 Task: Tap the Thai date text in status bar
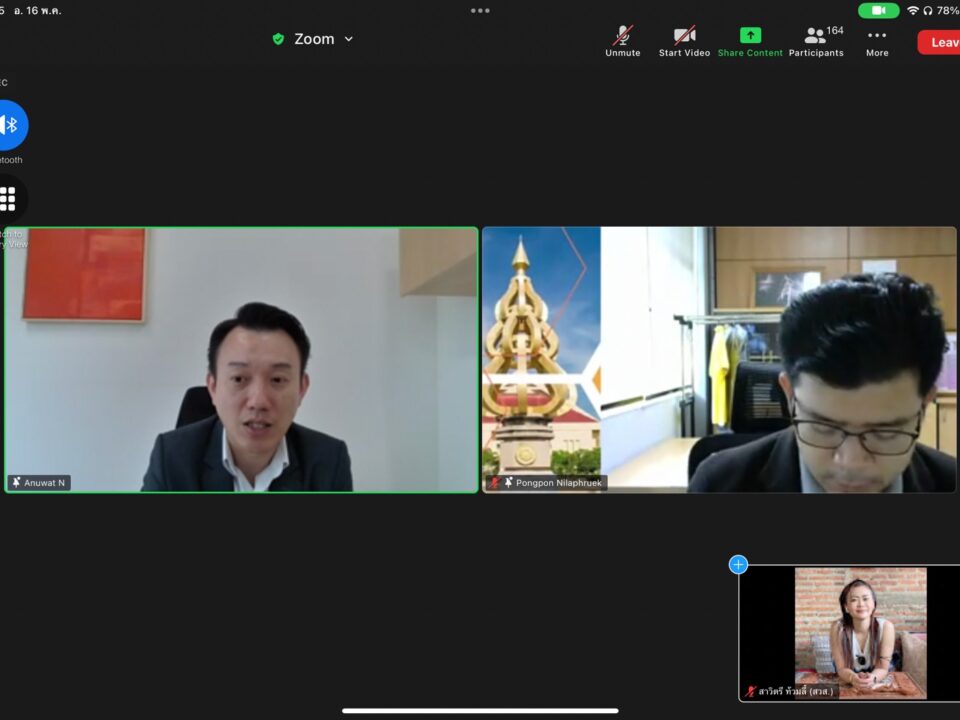coord(37,10)
